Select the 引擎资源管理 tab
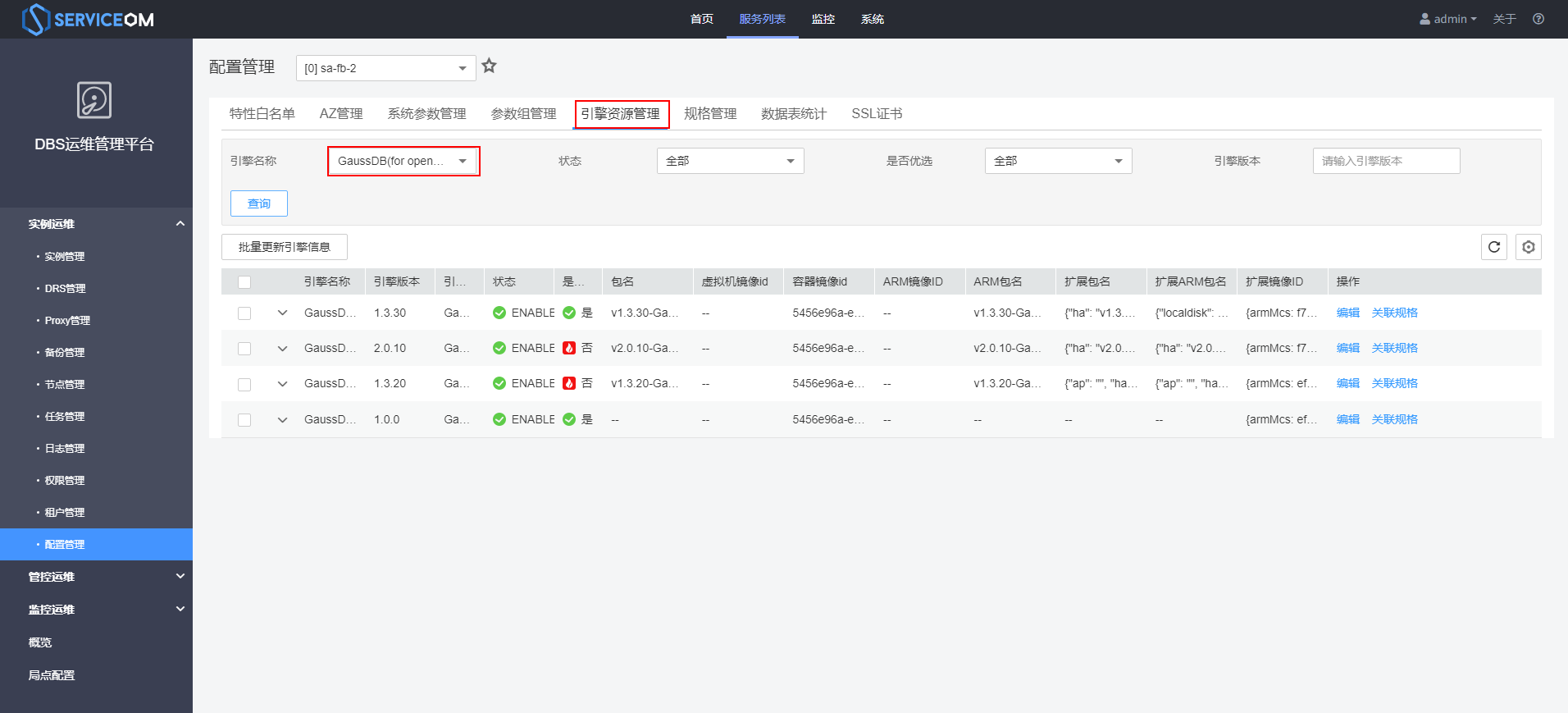The image size is (1568, 713). pyautogui.click(x=621, y=113)
